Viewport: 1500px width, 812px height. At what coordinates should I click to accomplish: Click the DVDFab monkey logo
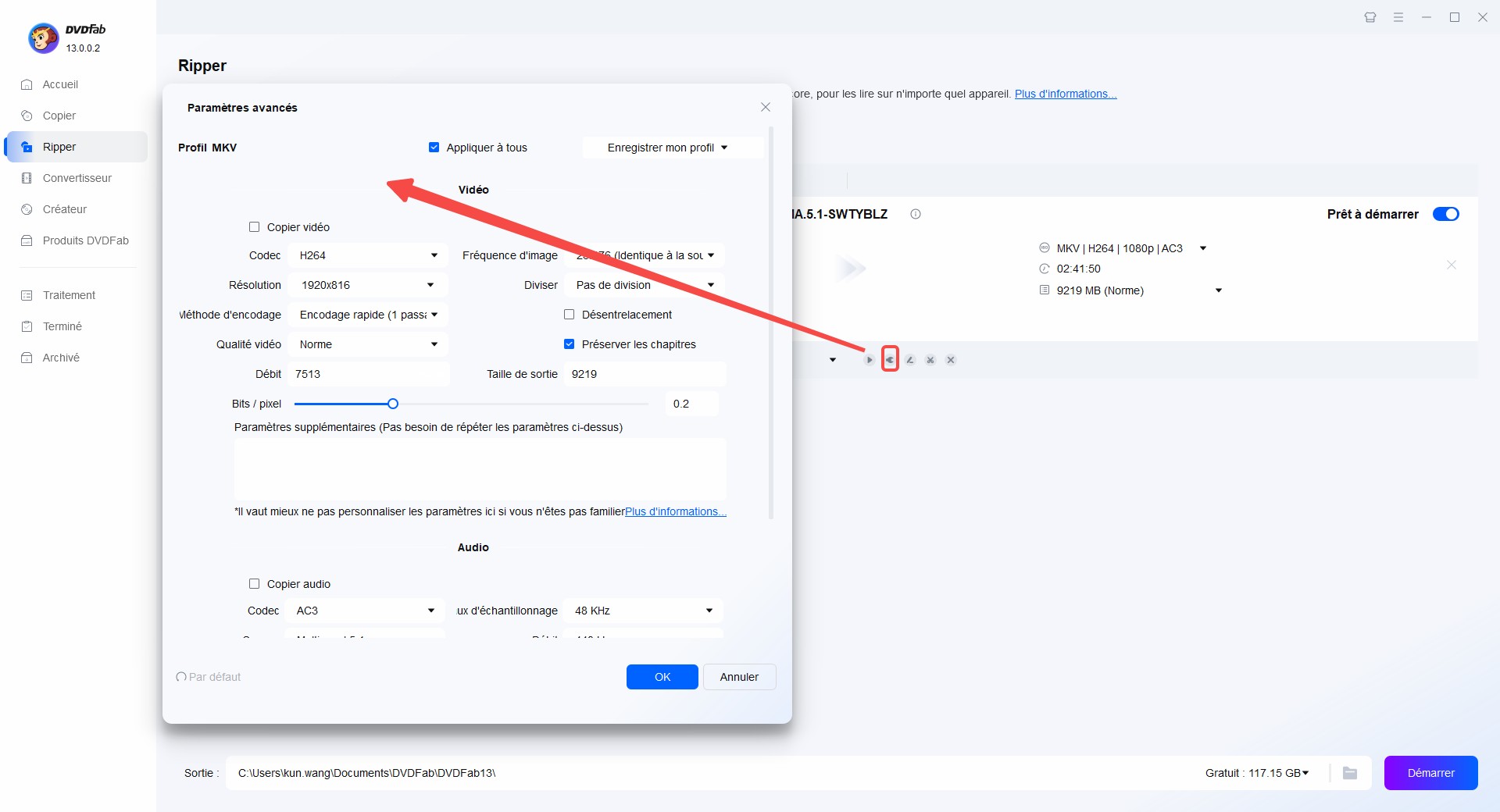(44, 37)
